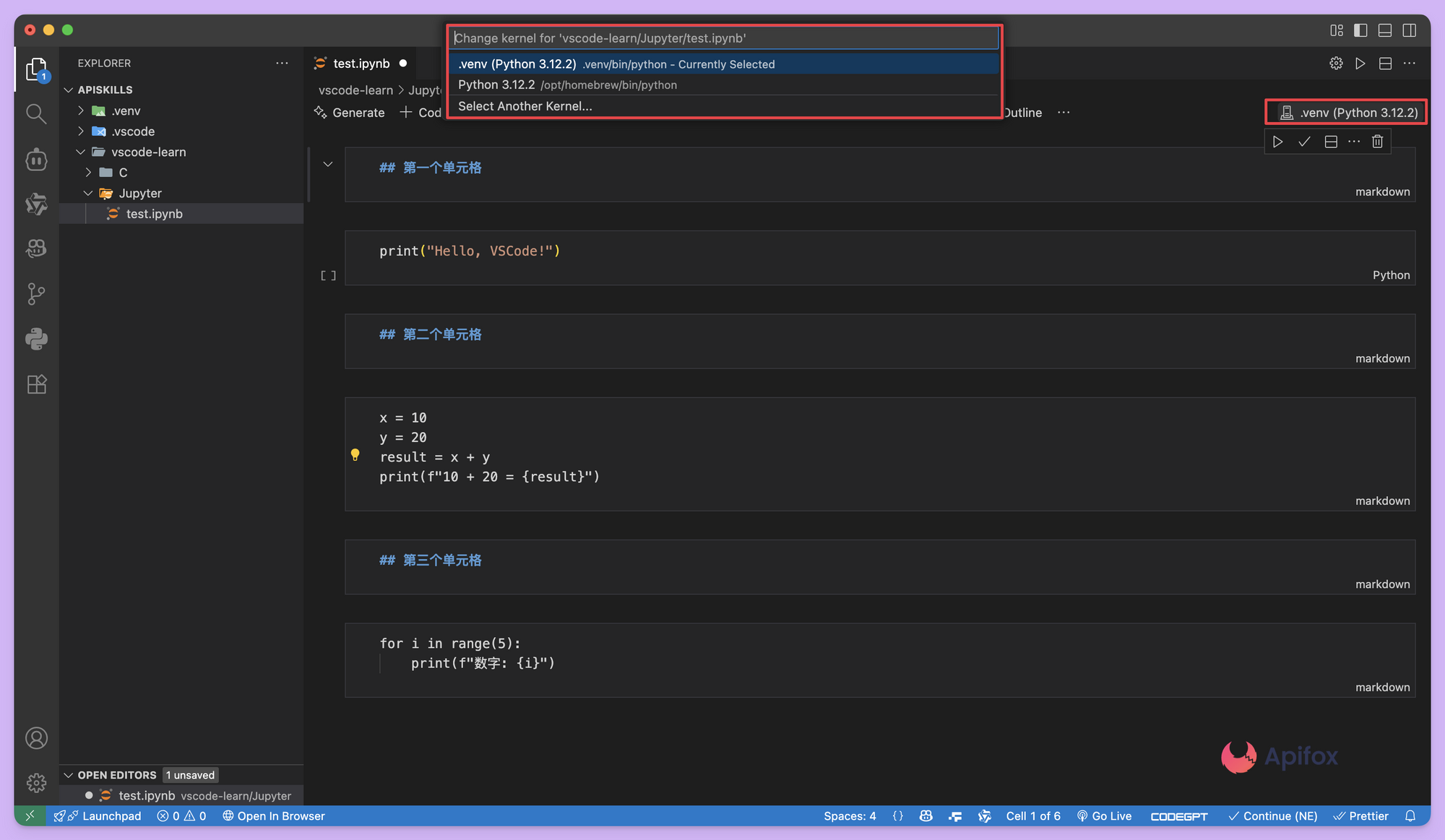1445x840 pixels.
Task: Collapse the Jupyter folder
Action: (x=140, y=193)
